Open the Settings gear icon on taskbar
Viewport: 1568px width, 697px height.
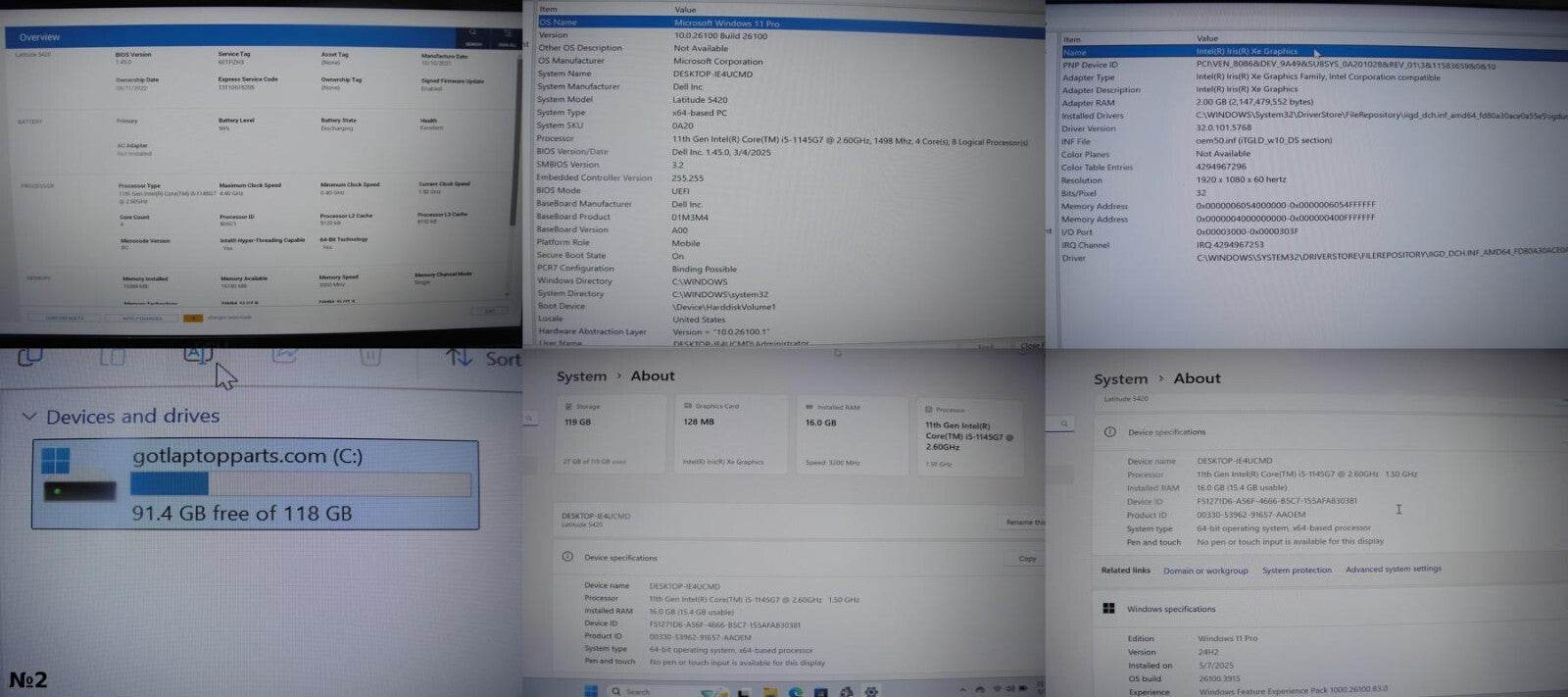click(870, 691)
